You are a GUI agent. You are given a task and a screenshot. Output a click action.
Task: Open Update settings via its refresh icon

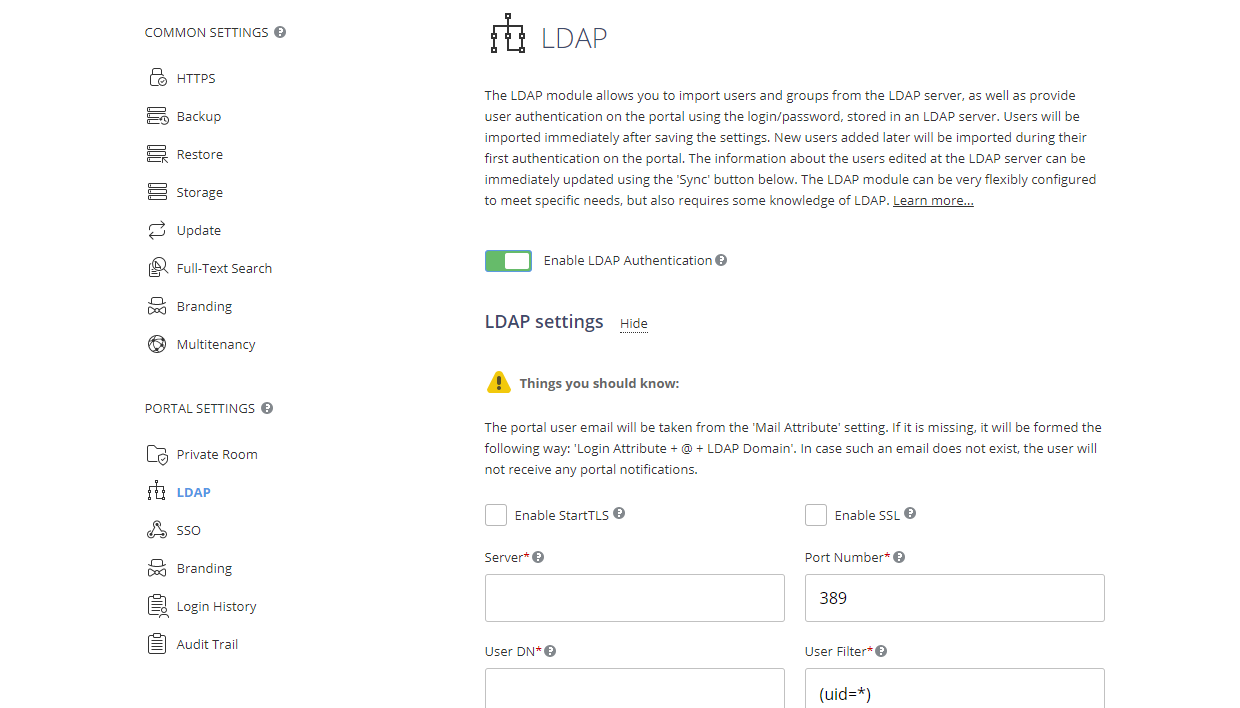click(157, 229)
